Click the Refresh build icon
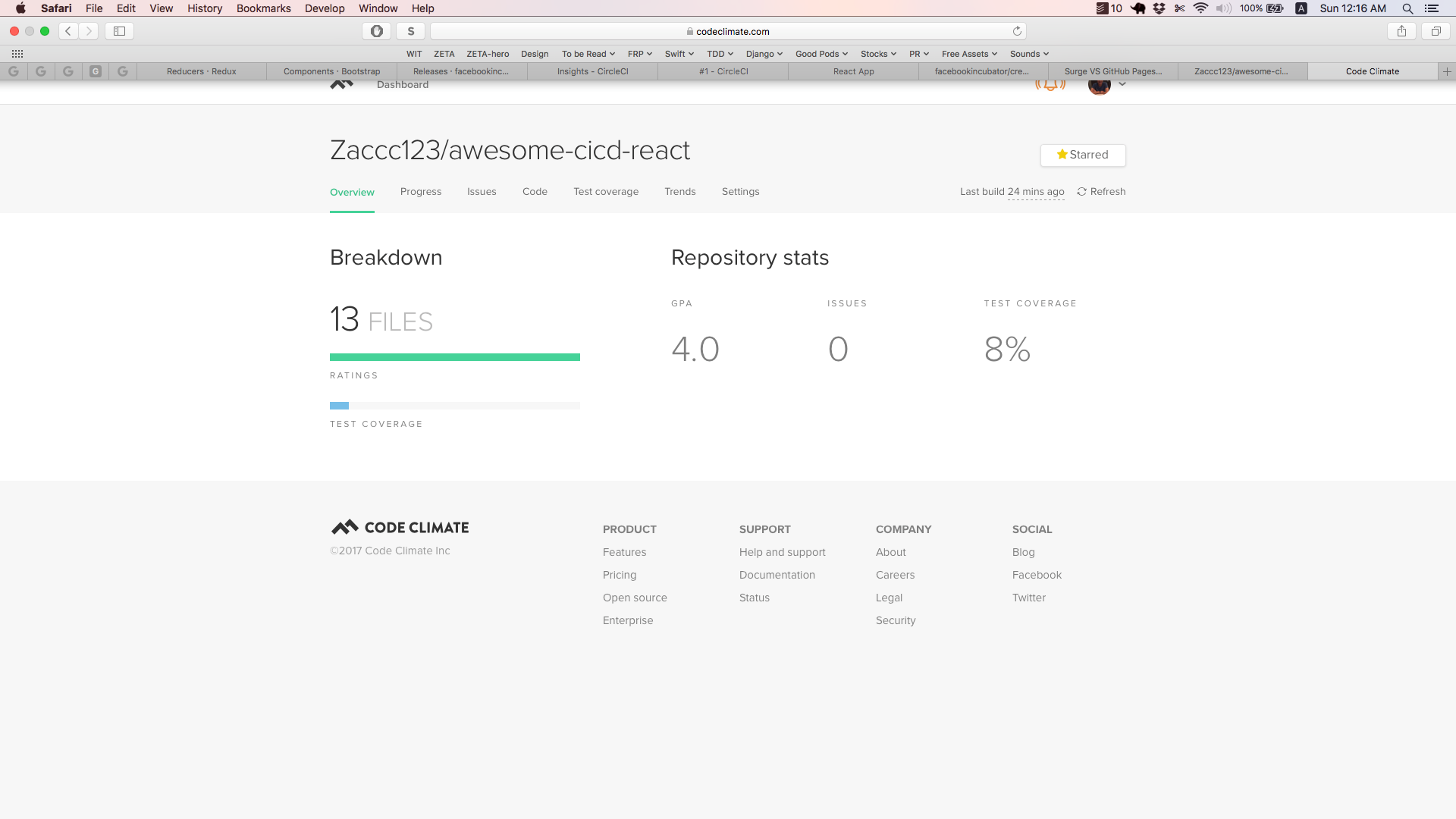The height and width of the screenshot is (819, 1456). [1081, 192]
